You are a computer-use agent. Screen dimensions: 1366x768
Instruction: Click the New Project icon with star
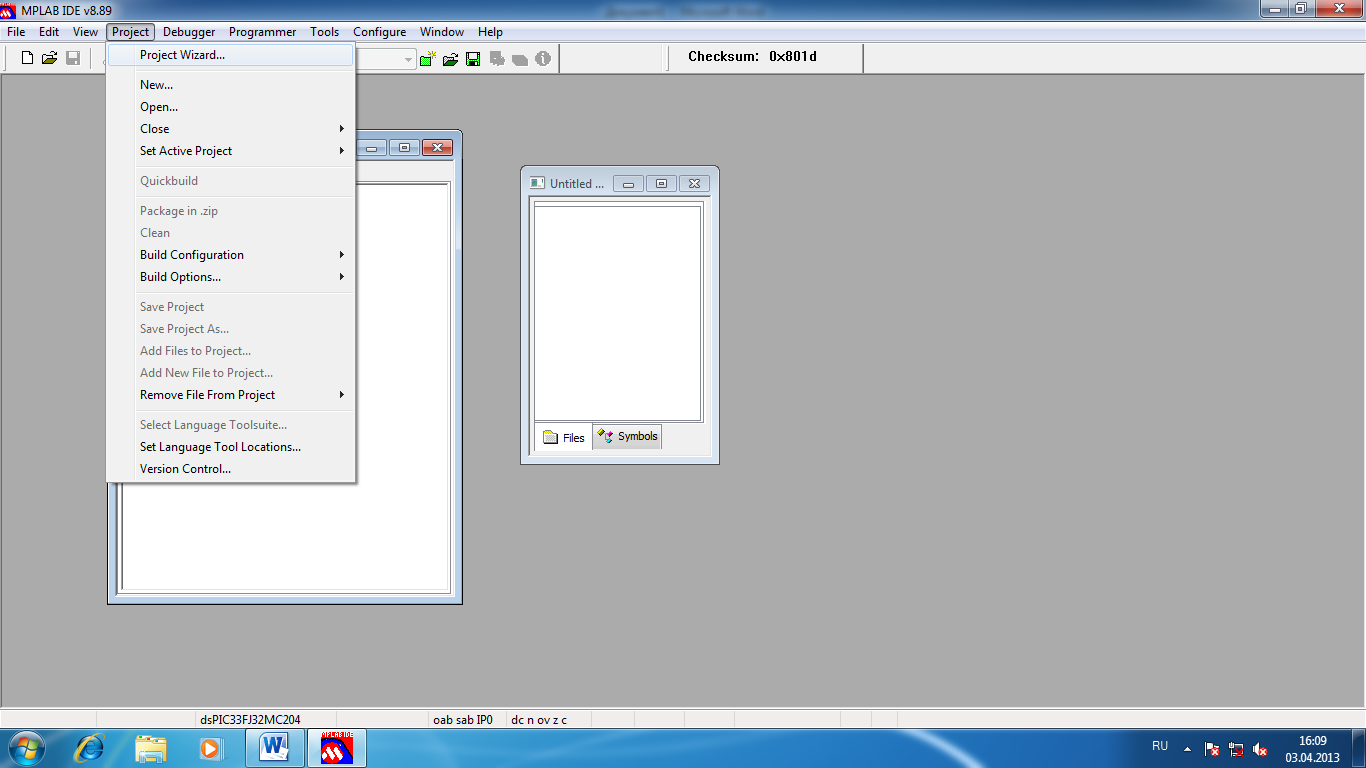coord(428,59)
